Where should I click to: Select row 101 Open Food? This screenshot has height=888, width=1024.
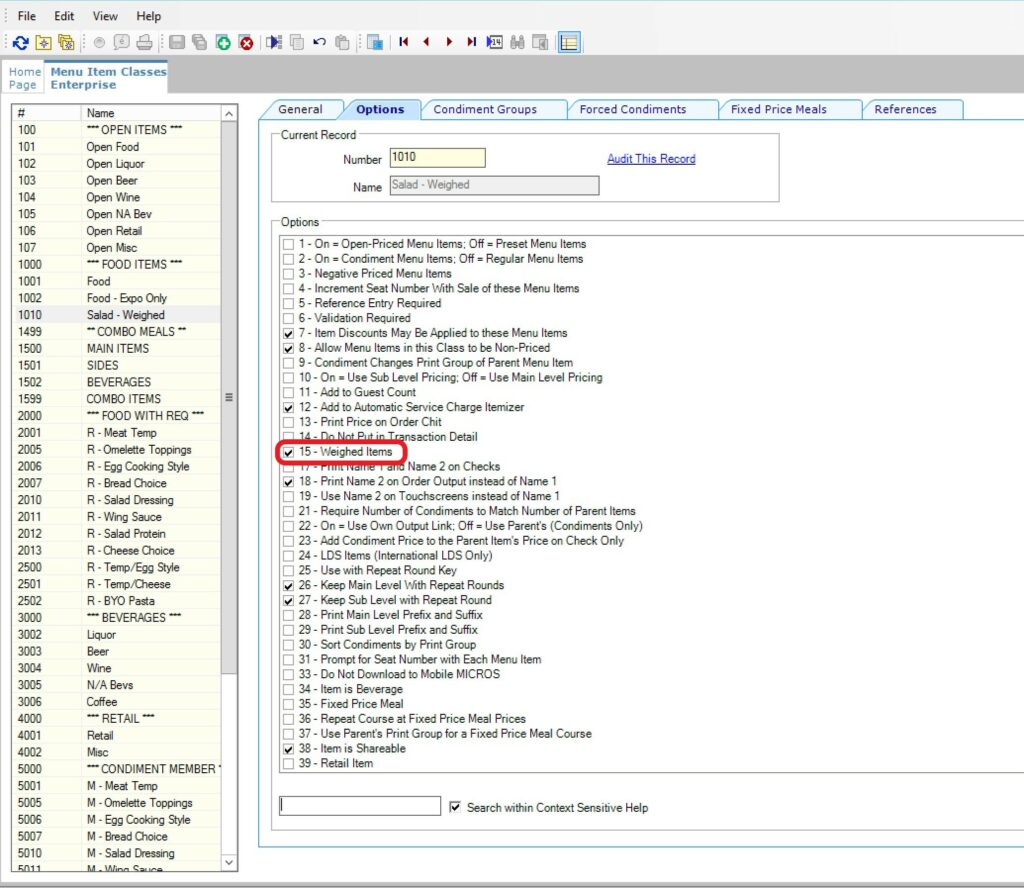pos(117,147)
